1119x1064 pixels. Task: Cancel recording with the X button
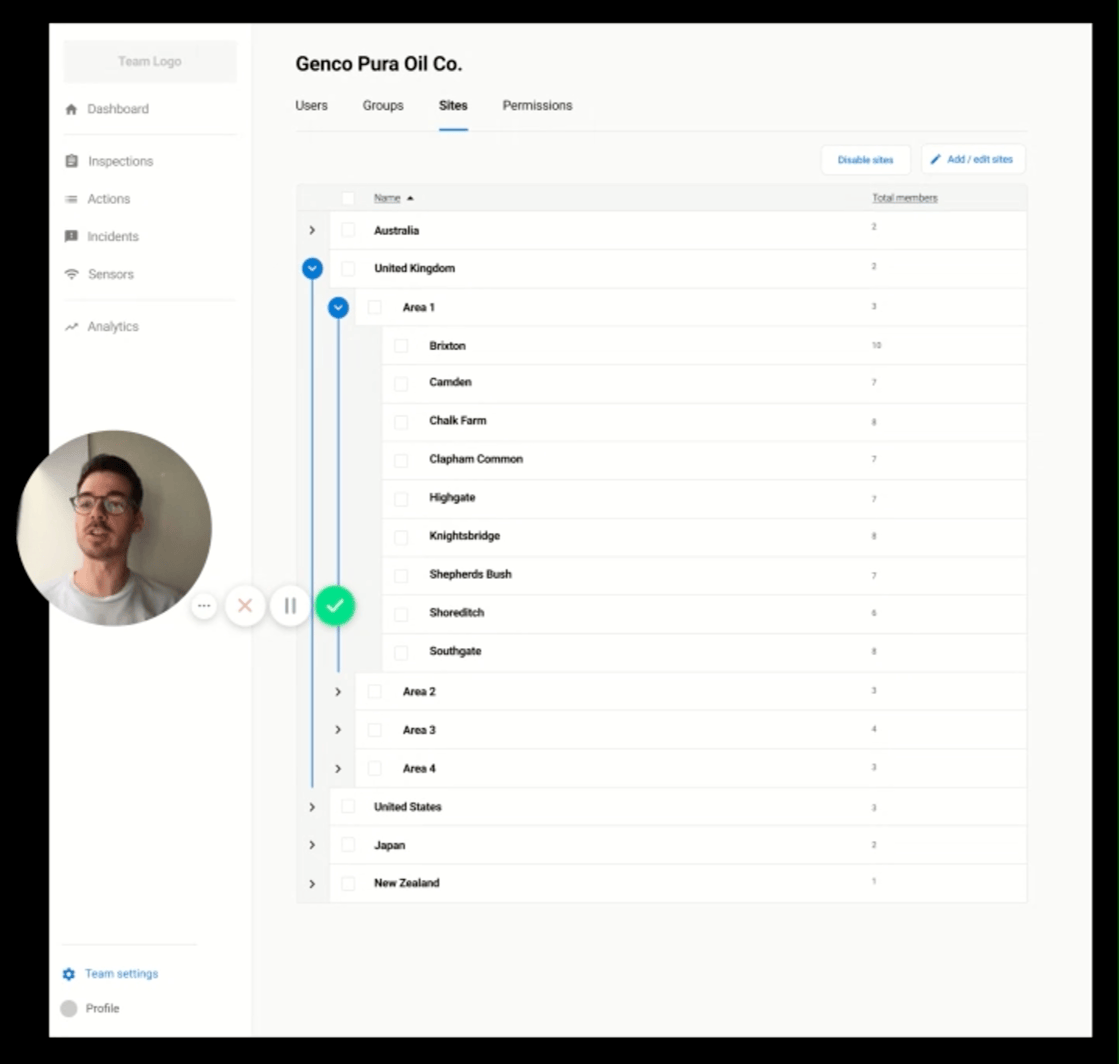245,606
